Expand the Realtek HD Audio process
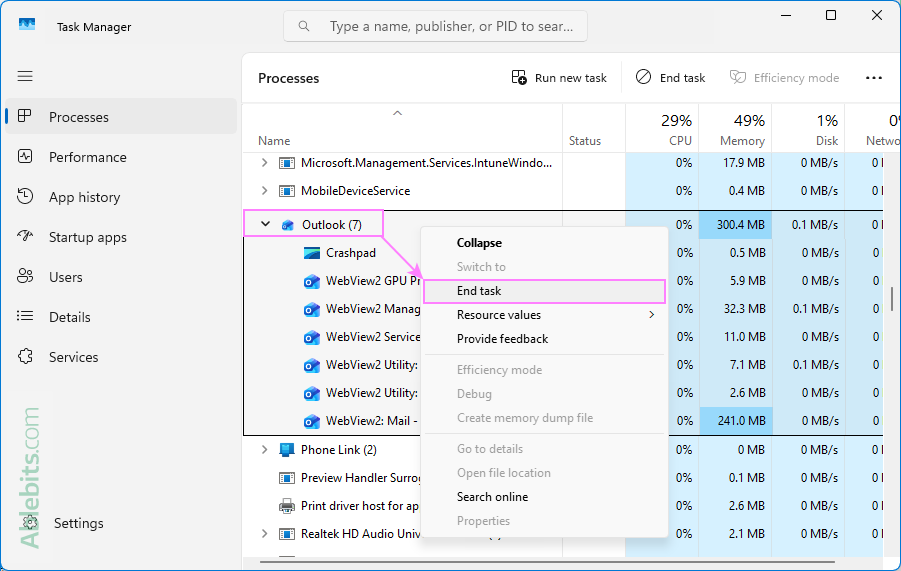The width and height of the screenshot is (901, 571). click(x=264, y=534)
